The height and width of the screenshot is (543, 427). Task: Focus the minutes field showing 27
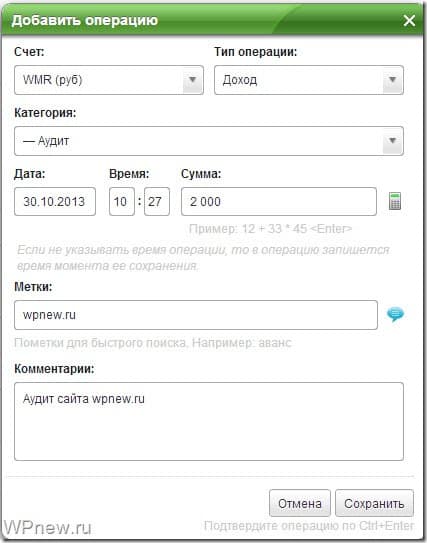pos(157,202)
